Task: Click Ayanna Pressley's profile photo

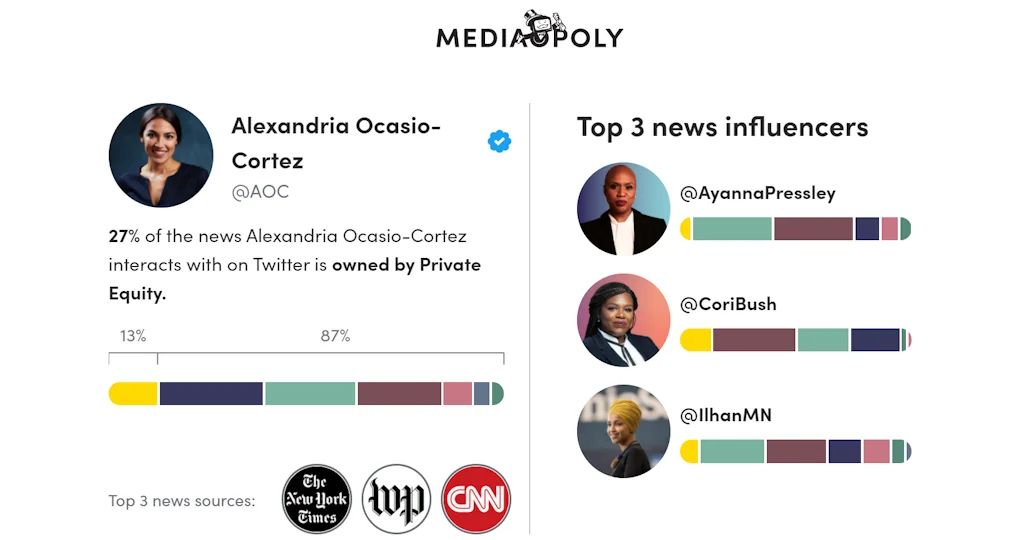Action: point(623,209)
